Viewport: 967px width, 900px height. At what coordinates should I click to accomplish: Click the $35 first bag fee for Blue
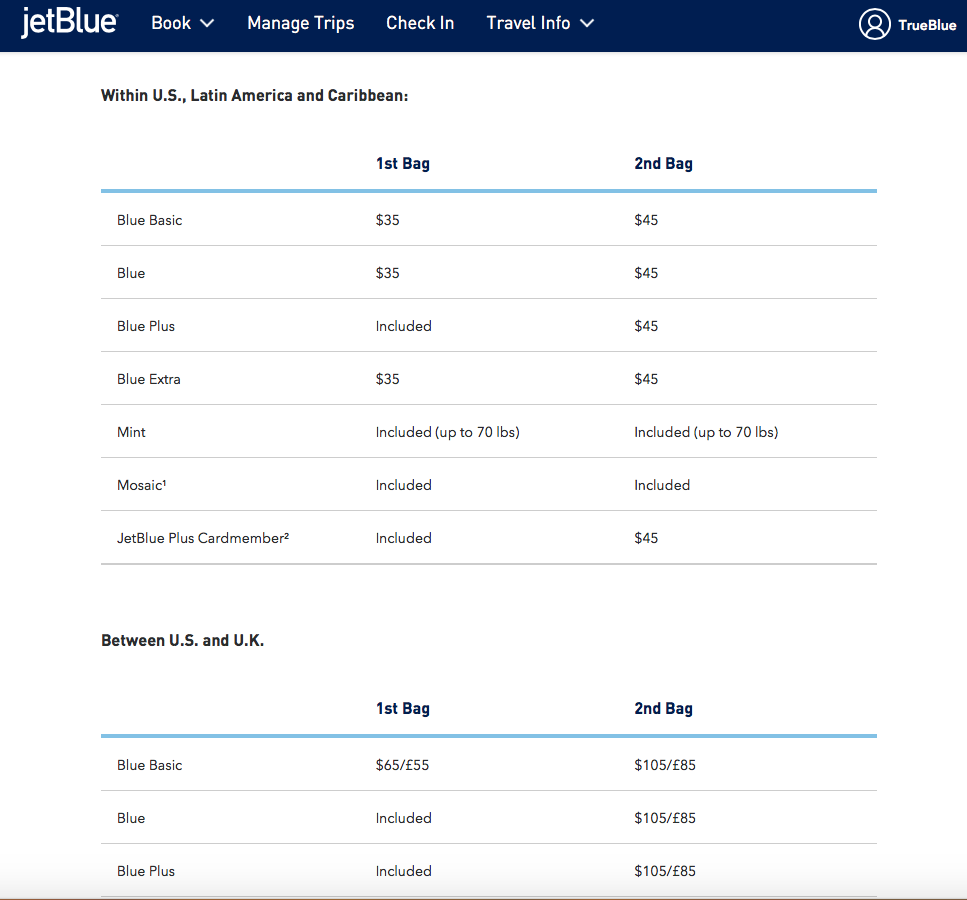click(387, 273)
